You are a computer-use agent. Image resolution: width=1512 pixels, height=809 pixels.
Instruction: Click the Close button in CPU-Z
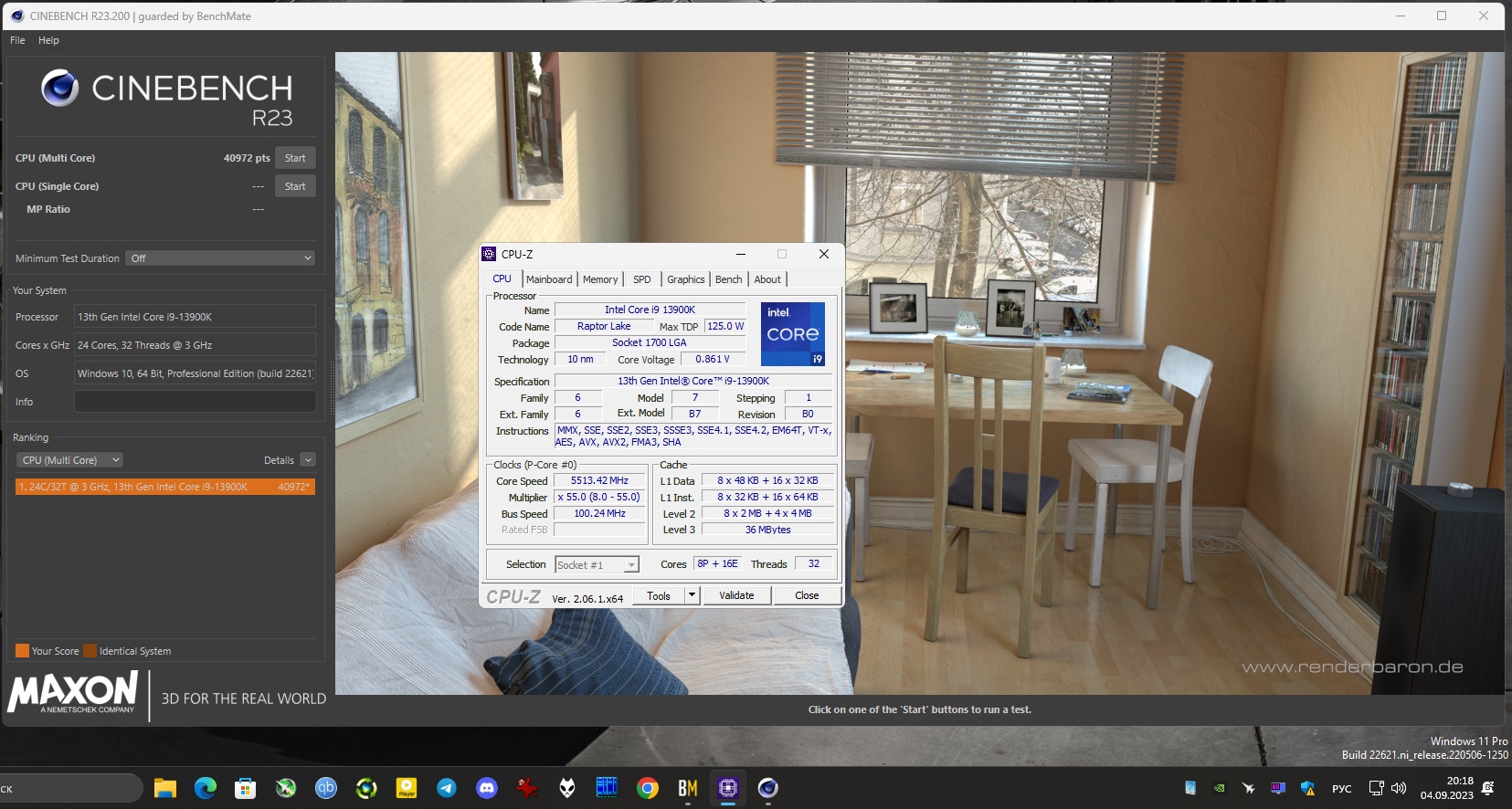click(x=807, y=595)
